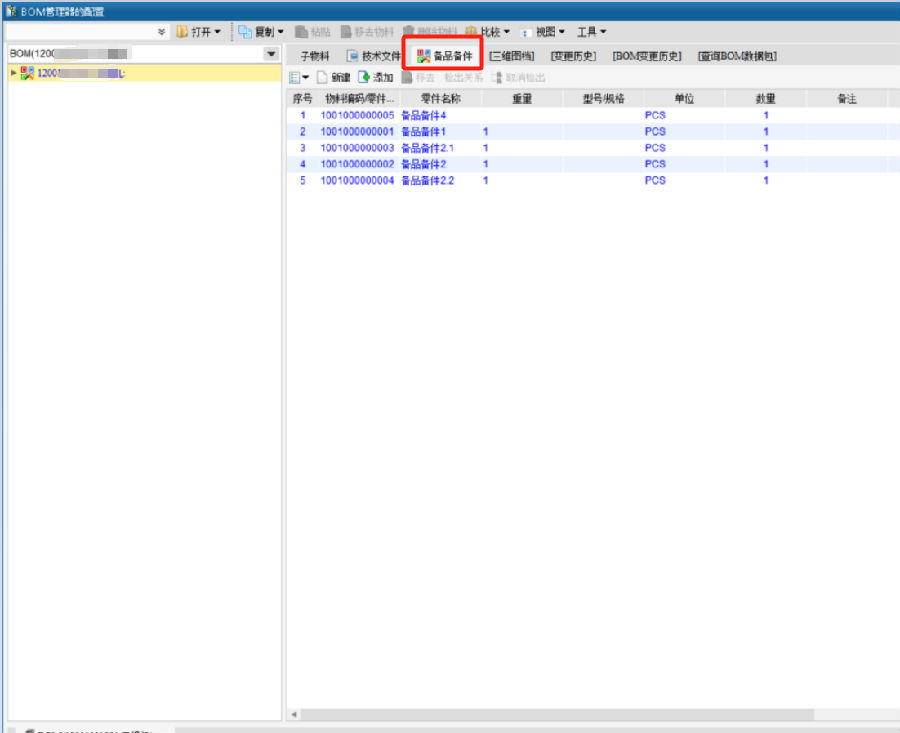
Task: Click the BOM manager title bar icon
Action: pyautogui.click(x=11, y=11)
